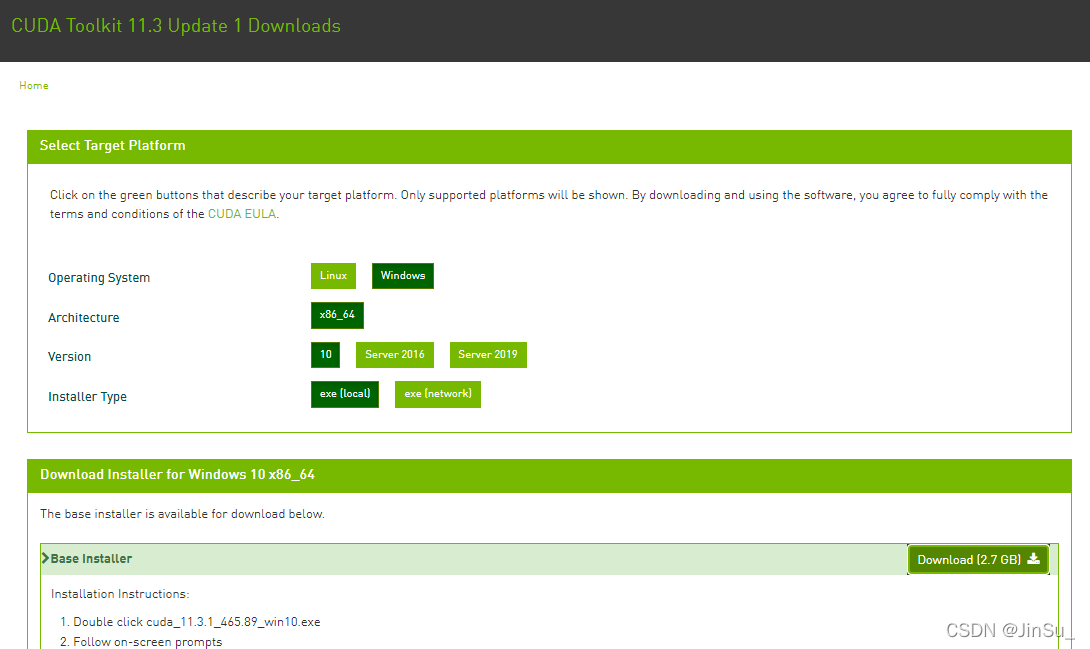Choose exe (local) installer type

point(345,394)
